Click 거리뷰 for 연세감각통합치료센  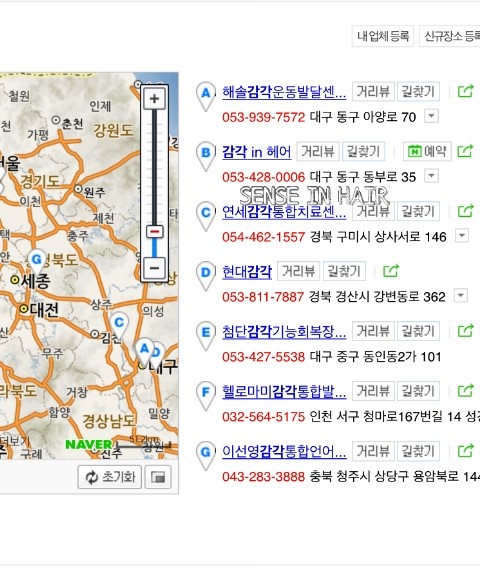point(373,211)
